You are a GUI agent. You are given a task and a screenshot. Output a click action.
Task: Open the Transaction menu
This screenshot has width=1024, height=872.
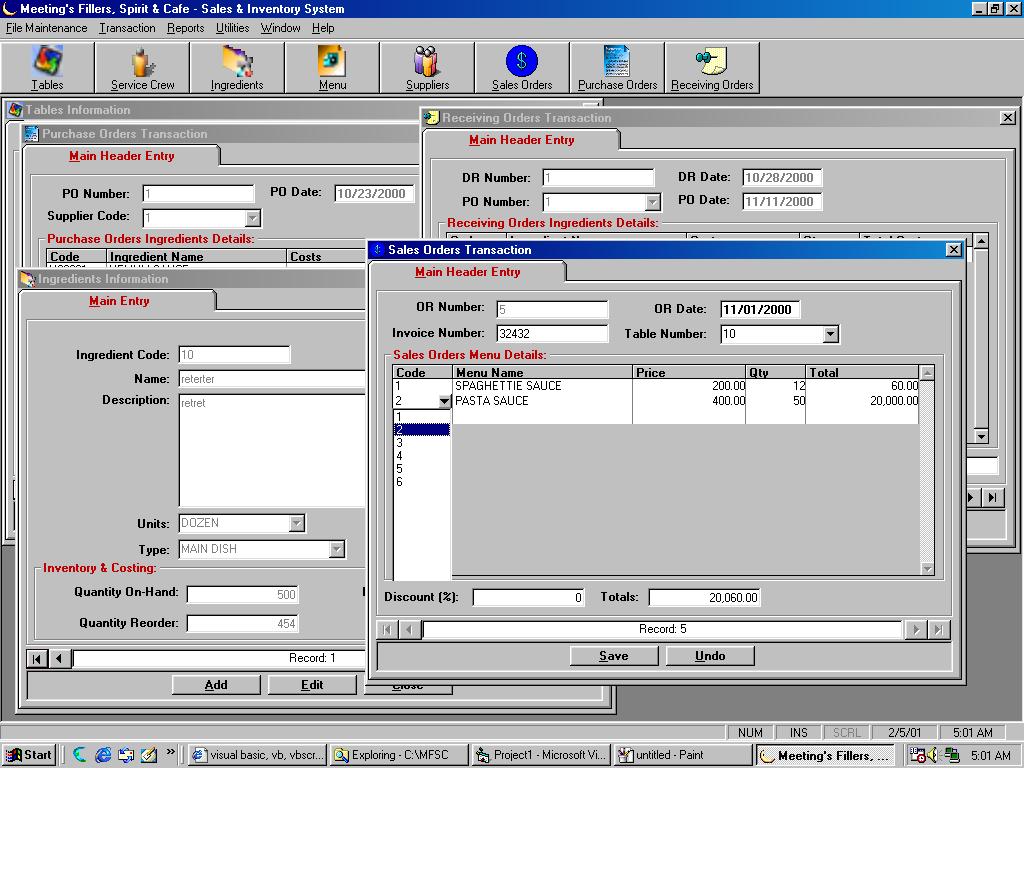(x=127, y=28)
